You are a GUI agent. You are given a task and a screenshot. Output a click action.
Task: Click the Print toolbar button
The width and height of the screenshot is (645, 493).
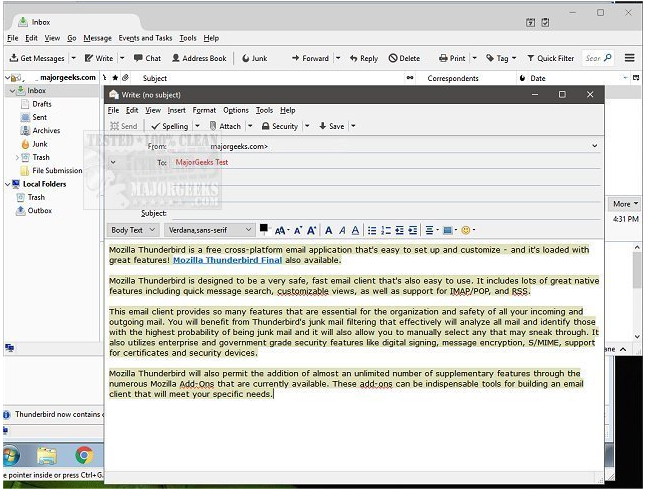452,58
